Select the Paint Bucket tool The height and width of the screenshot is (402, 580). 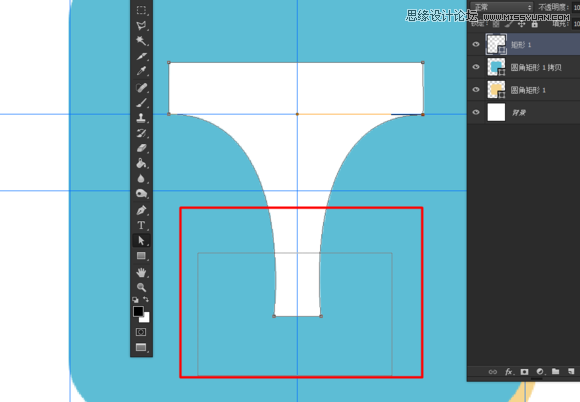click(x=141, y=163)
